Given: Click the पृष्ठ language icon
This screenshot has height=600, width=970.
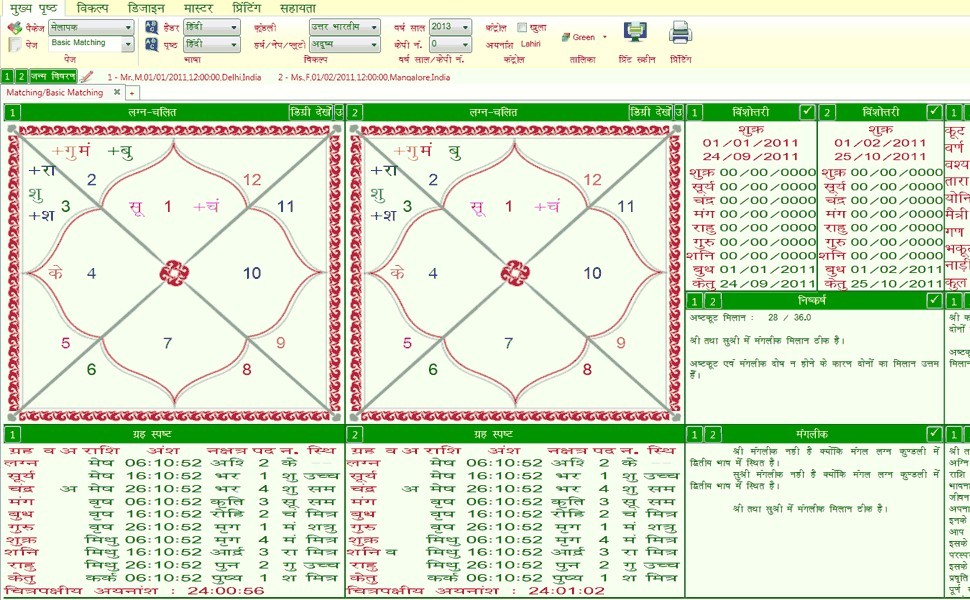Looking at the screenshot, I should pyautogui.click(x=151, y=45).
